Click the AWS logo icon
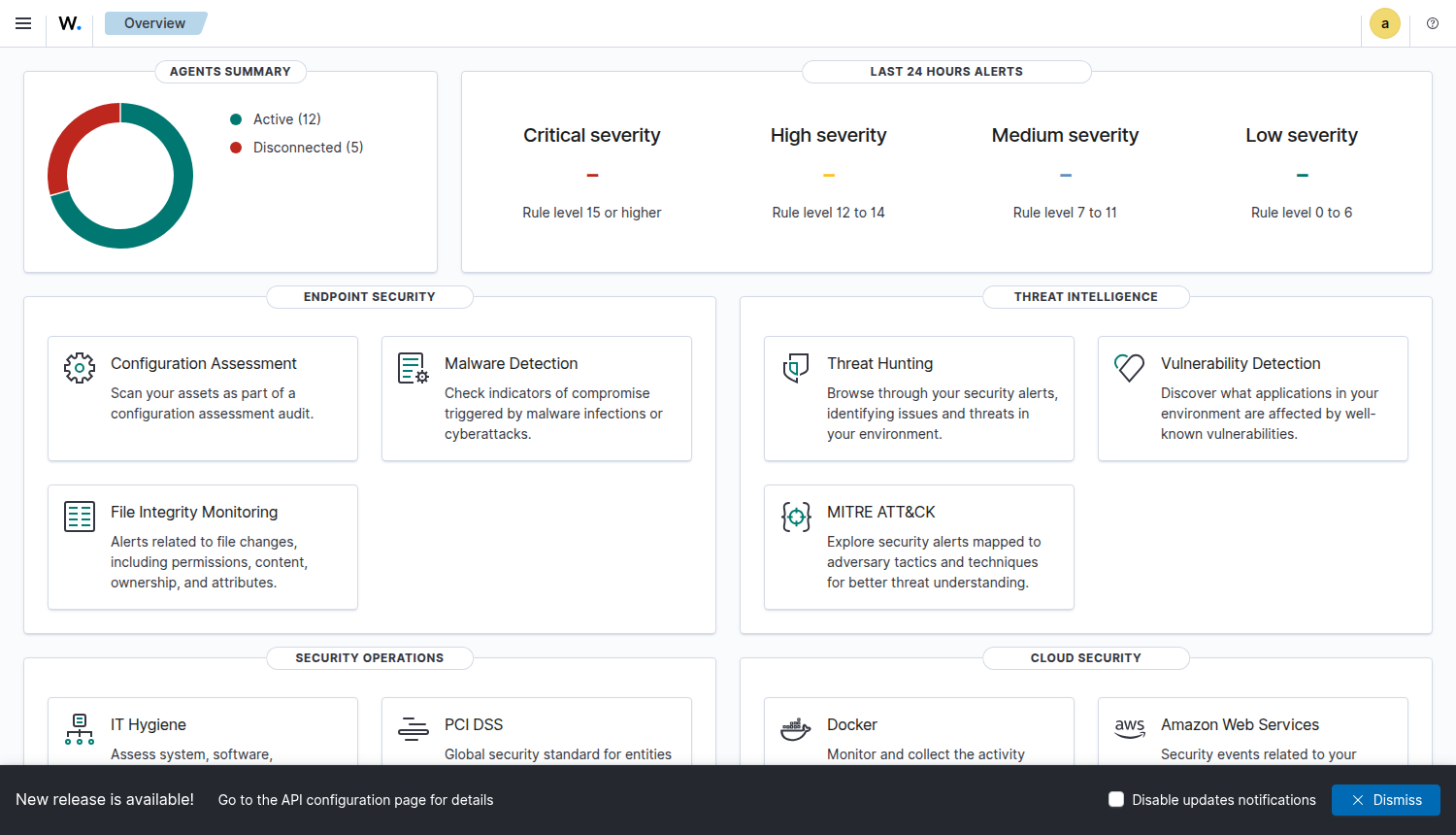Image resolution: width=1456 pixels, height=835 pixels. click(1130, 728)
